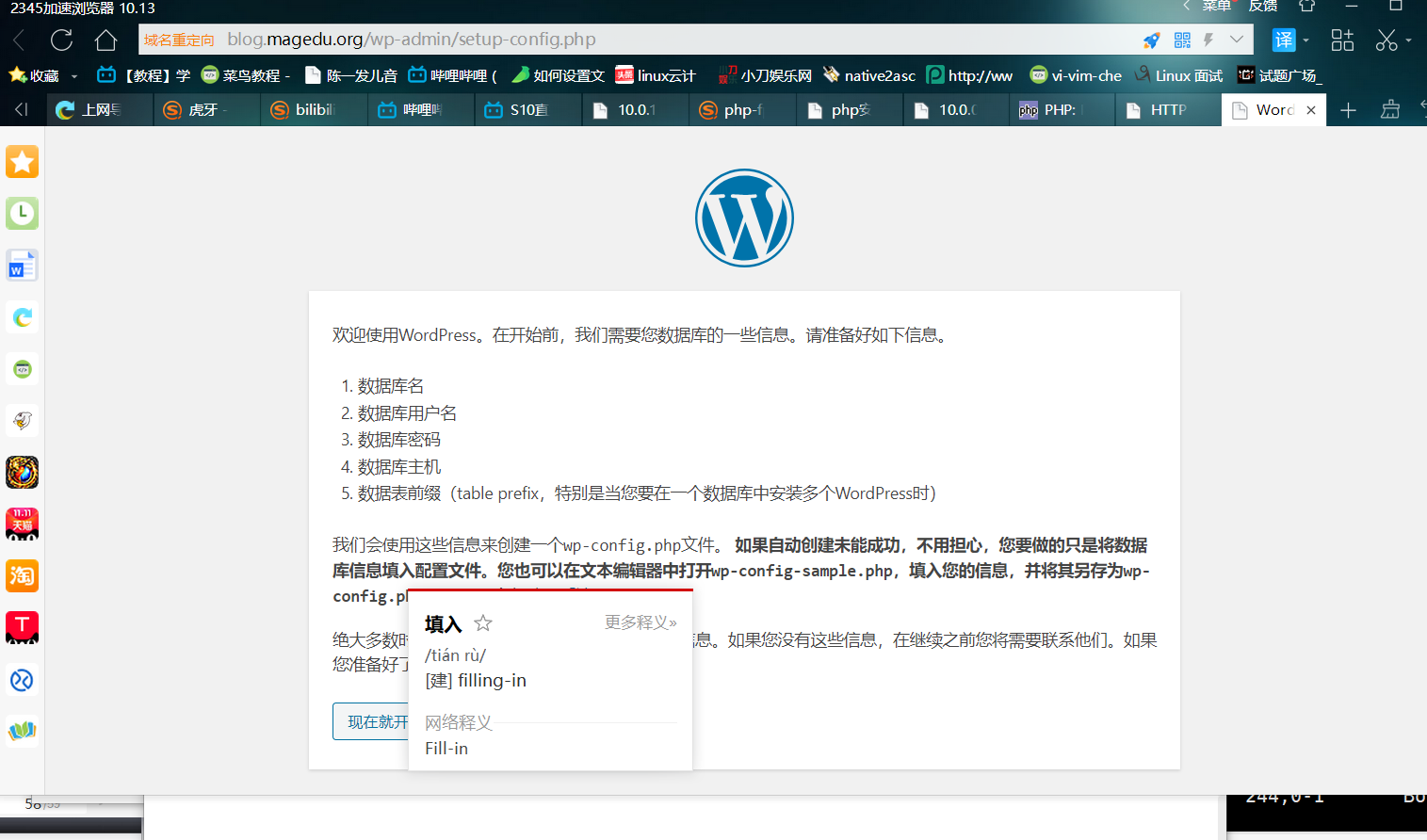Screen dimensions: 1427x840
Task: Click the rocket accelerator icon in address bar
Action: (x=1151, y=40)
